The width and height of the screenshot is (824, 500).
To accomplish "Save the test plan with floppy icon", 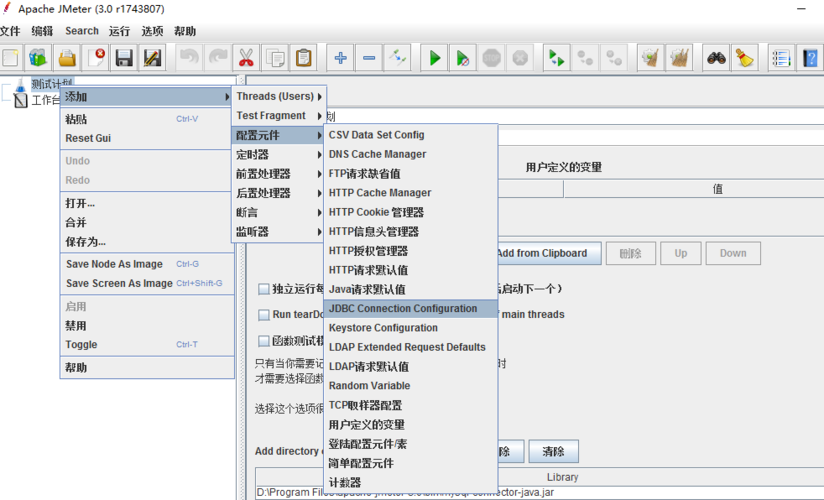I will 124,57.
